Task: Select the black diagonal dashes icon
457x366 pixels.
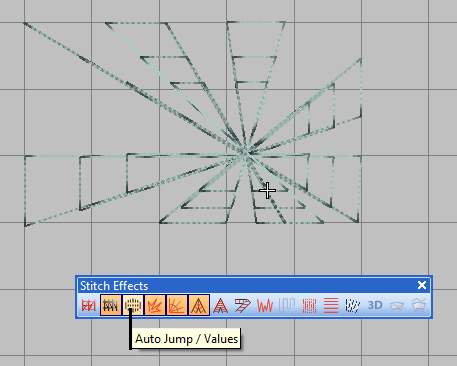Action: click(353, 305)
